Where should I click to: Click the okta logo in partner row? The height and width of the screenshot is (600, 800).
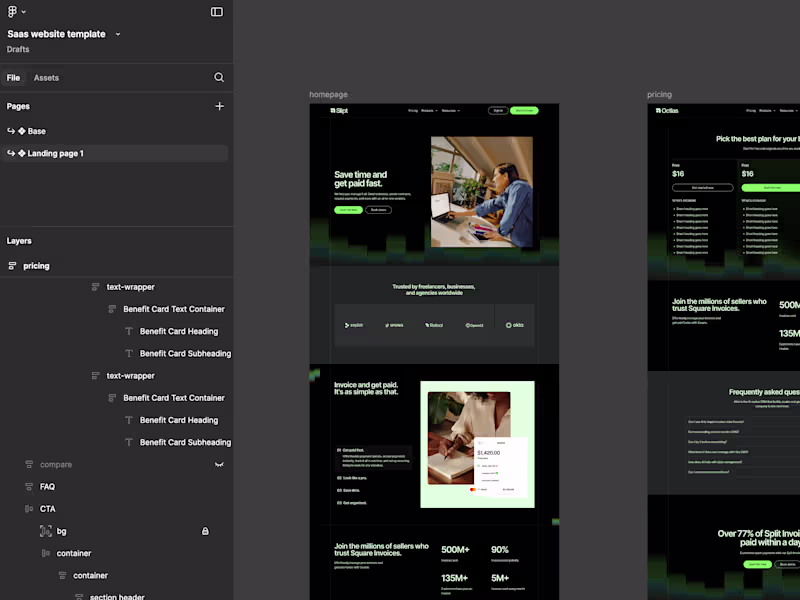(x=514, y=325)
